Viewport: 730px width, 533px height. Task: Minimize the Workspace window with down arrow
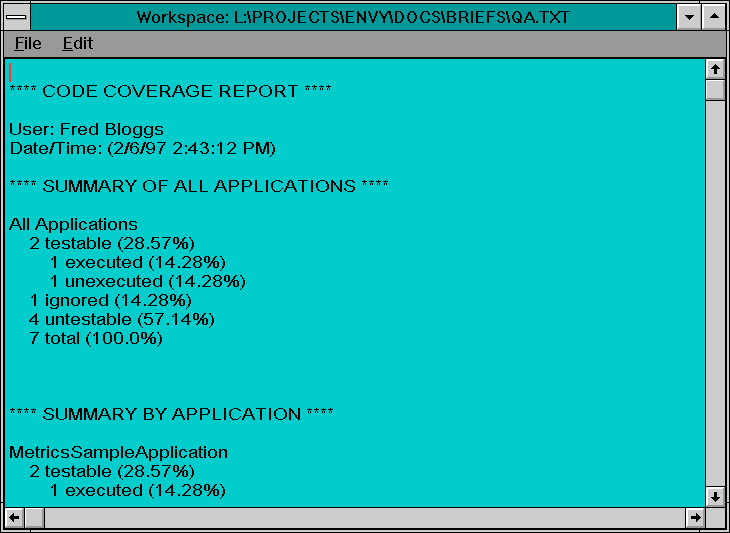689,17
